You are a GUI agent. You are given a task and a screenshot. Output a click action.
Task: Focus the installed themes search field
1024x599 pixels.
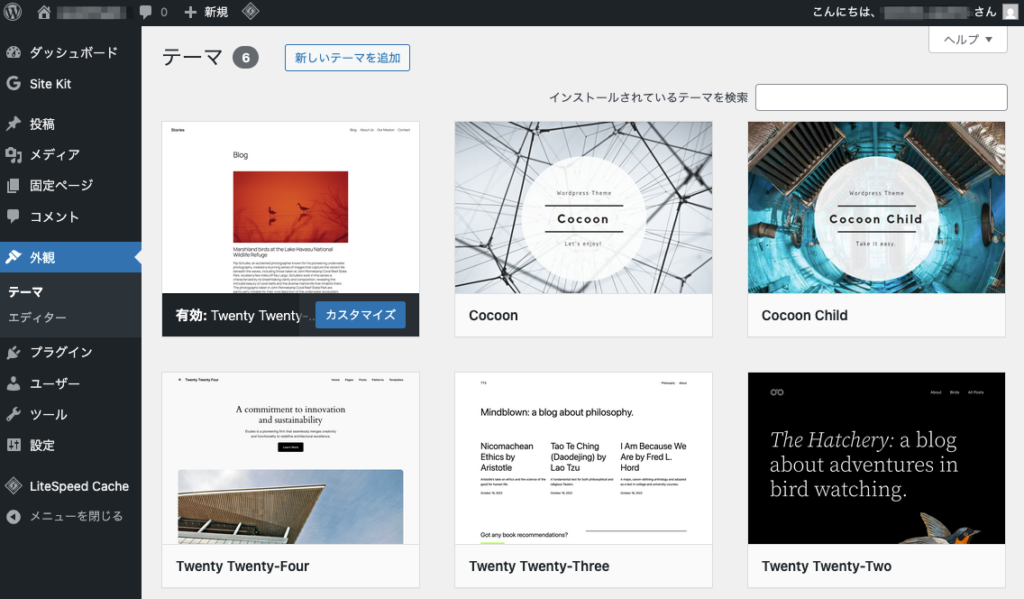(881, 97)
